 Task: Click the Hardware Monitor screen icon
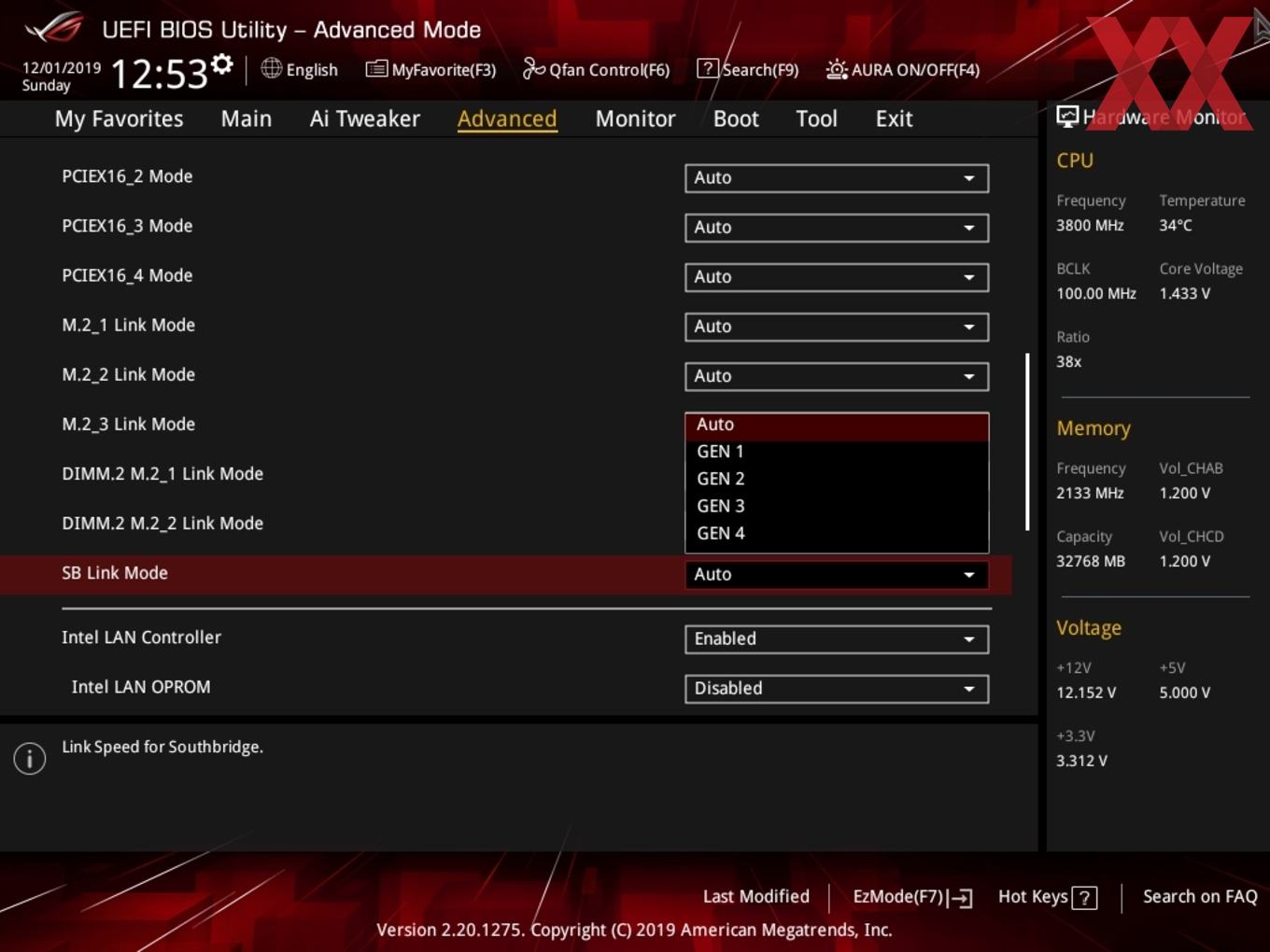pyautogui.click(x=1067, y=117)
